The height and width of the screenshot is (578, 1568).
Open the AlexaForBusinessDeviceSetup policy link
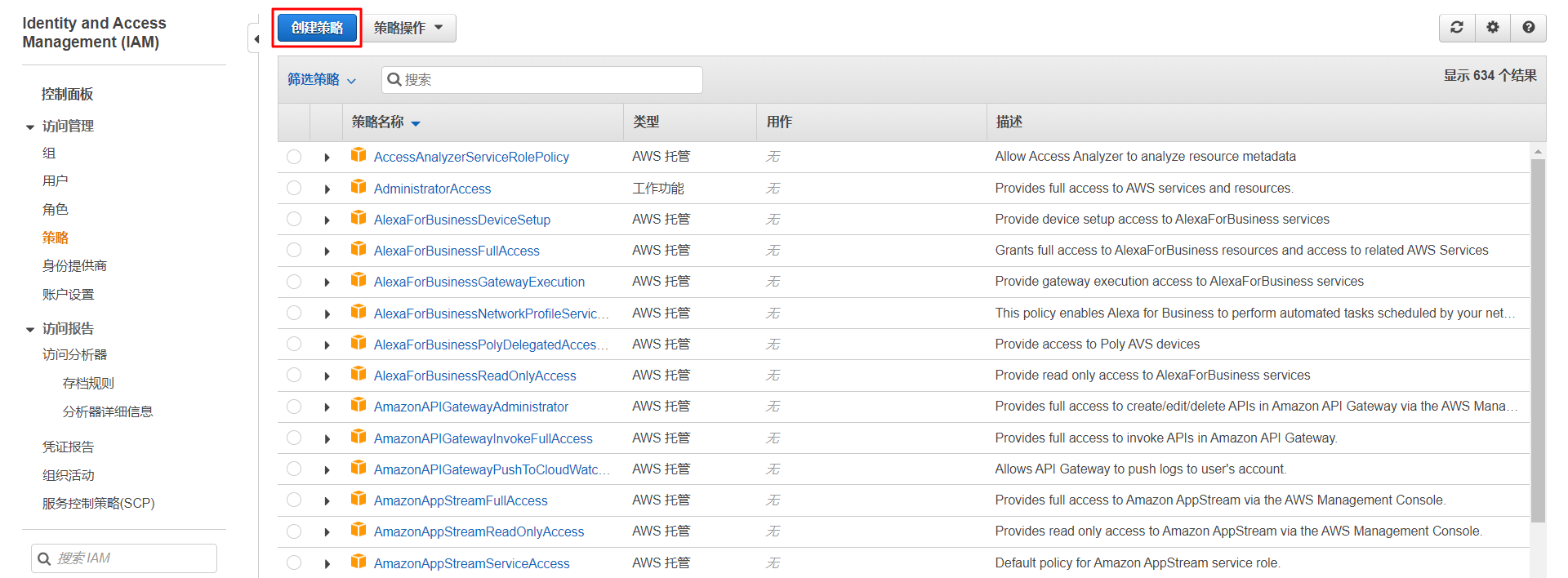(461, 220)
